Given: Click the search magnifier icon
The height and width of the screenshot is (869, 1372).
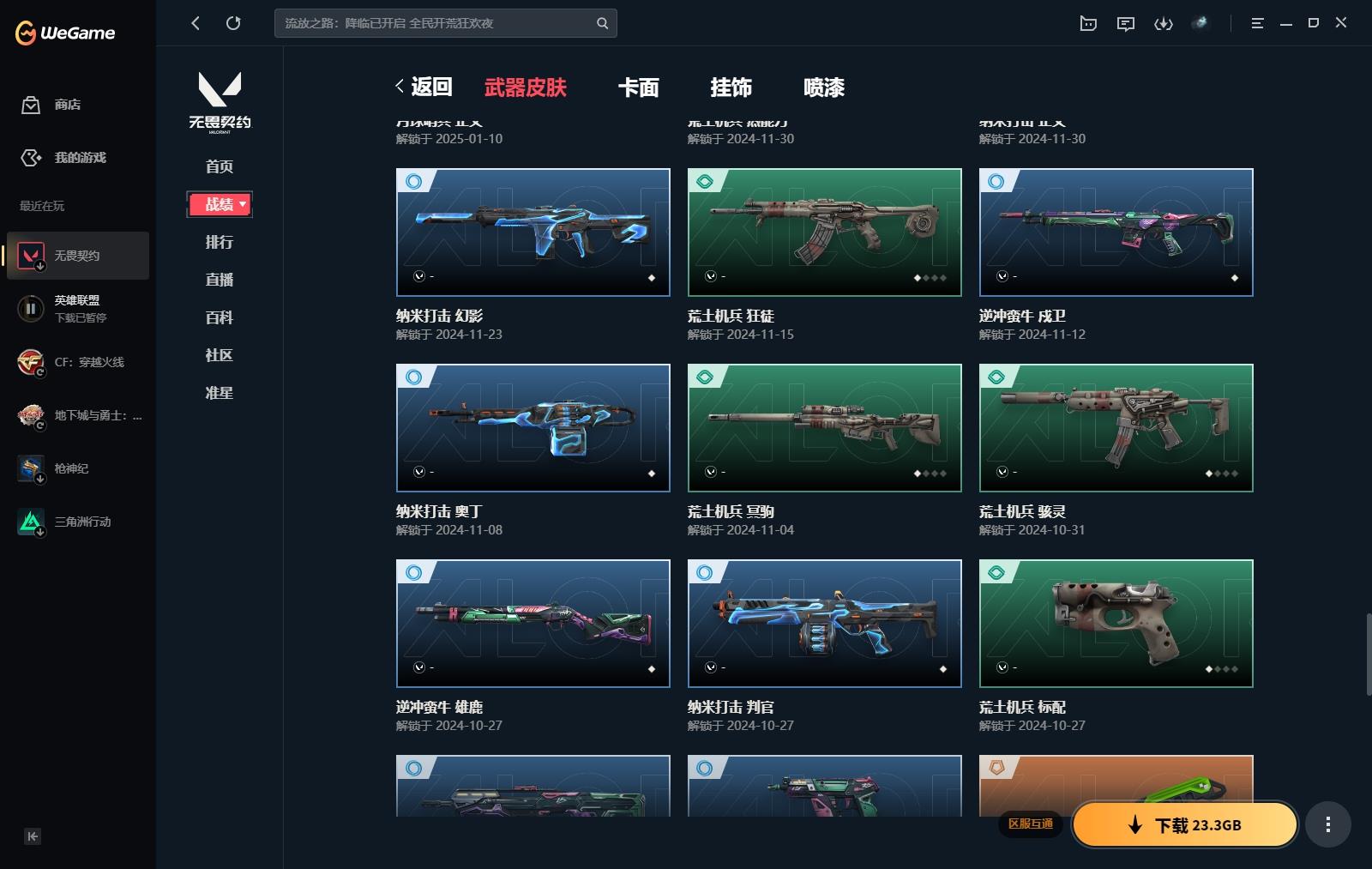Looking at the screenshot, I should [603, 23].
